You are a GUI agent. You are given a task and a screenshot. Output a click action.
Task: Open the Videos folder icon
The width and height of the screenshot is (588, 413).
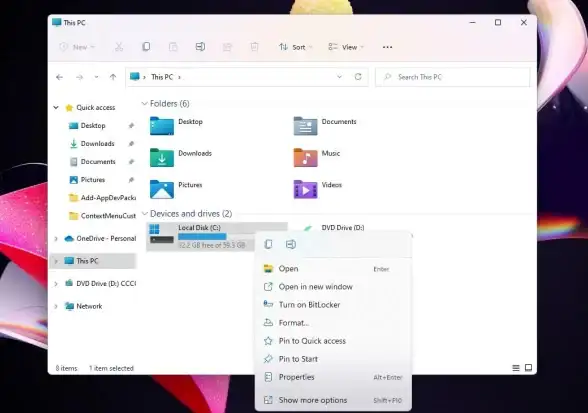pos(305,189)
